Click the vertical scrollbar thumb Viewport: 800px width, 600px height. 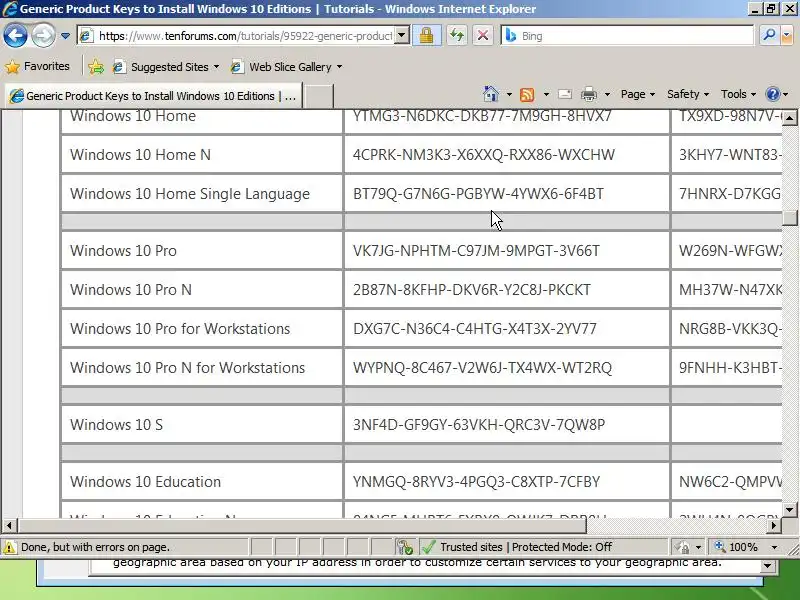point(789,218)
